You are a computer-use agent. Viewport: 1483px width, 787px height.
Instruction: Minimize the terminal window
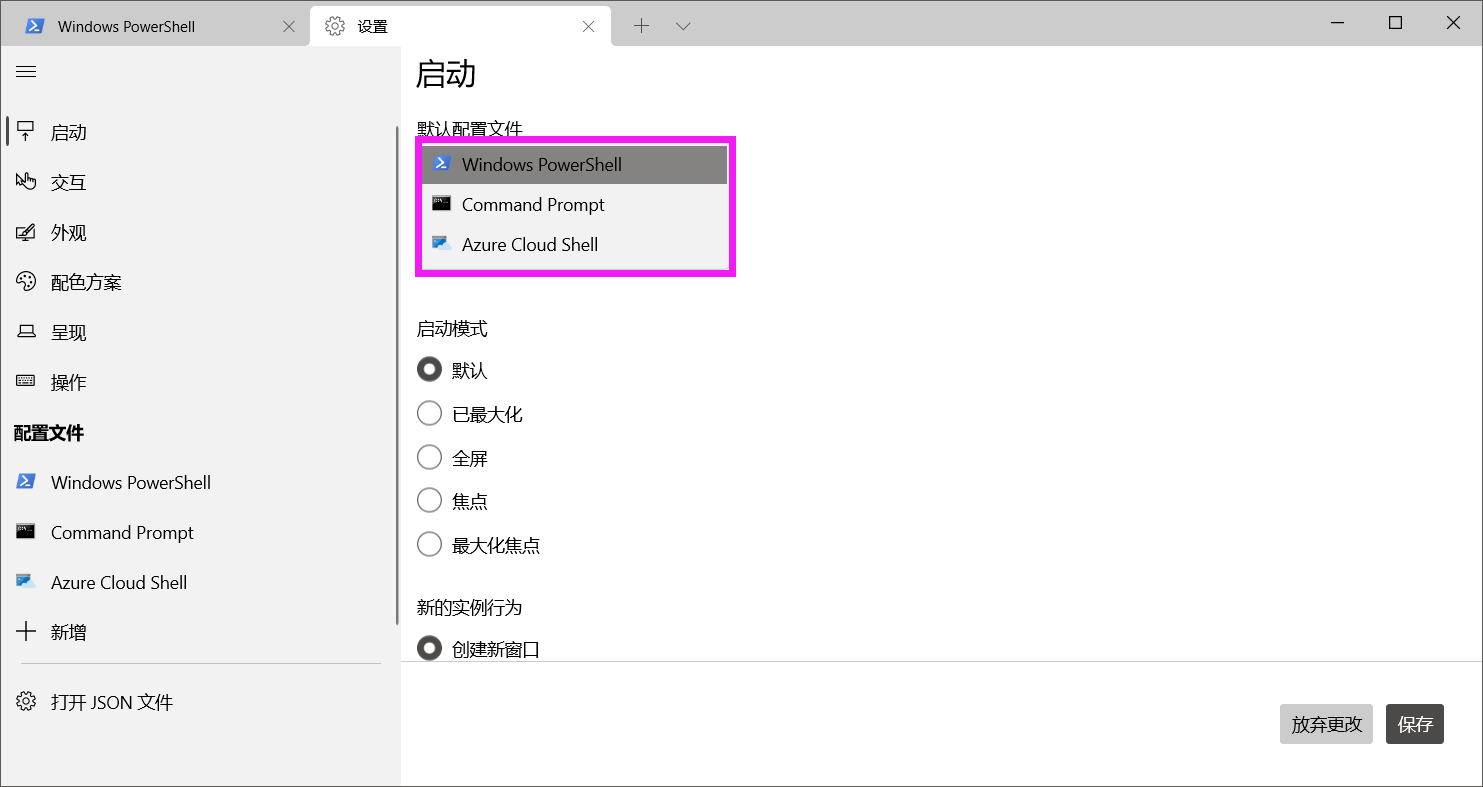point(1336,23)
